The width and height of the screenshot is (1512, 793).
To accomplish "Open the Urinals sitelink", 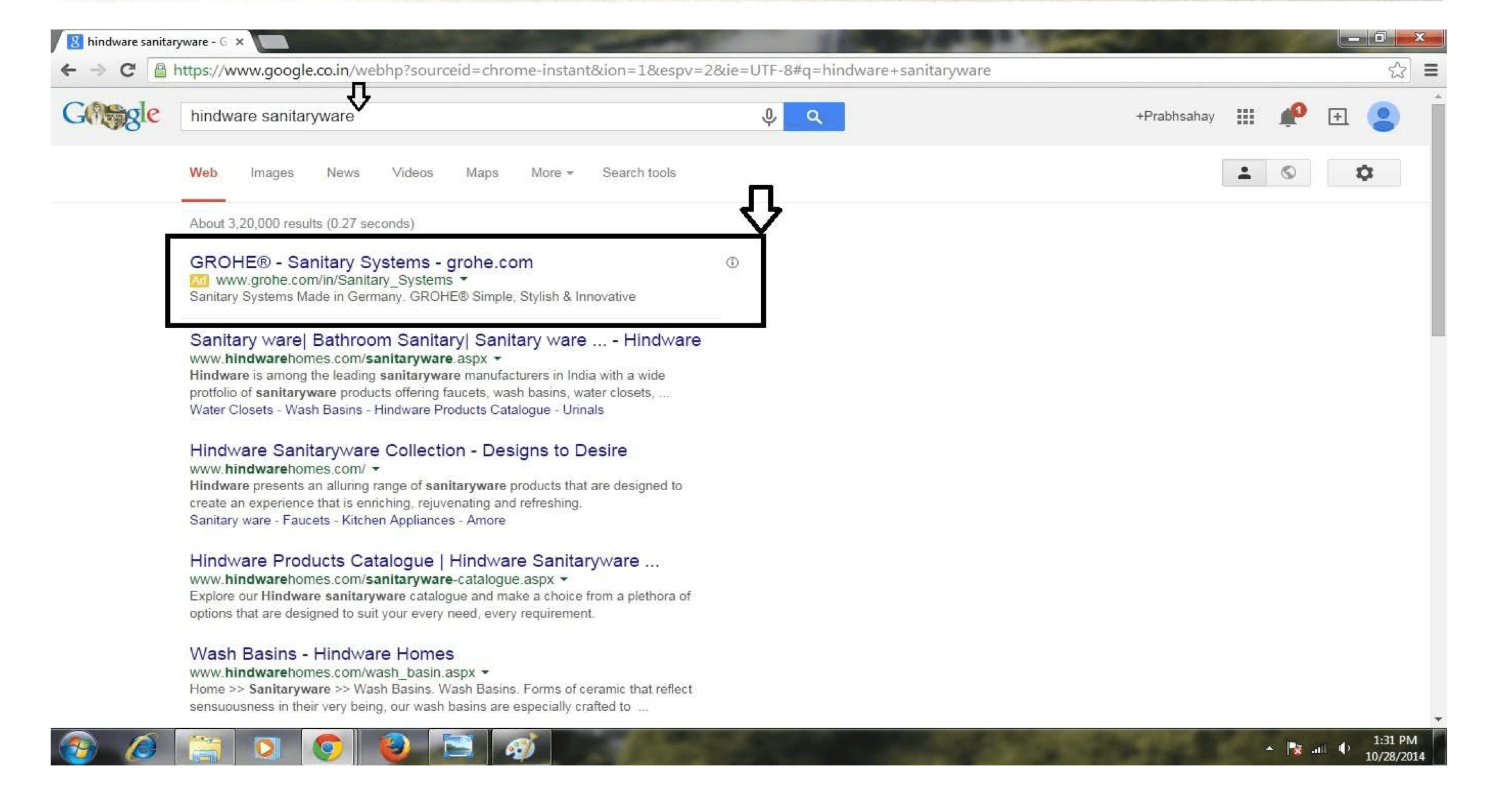I will pos(583,410).
